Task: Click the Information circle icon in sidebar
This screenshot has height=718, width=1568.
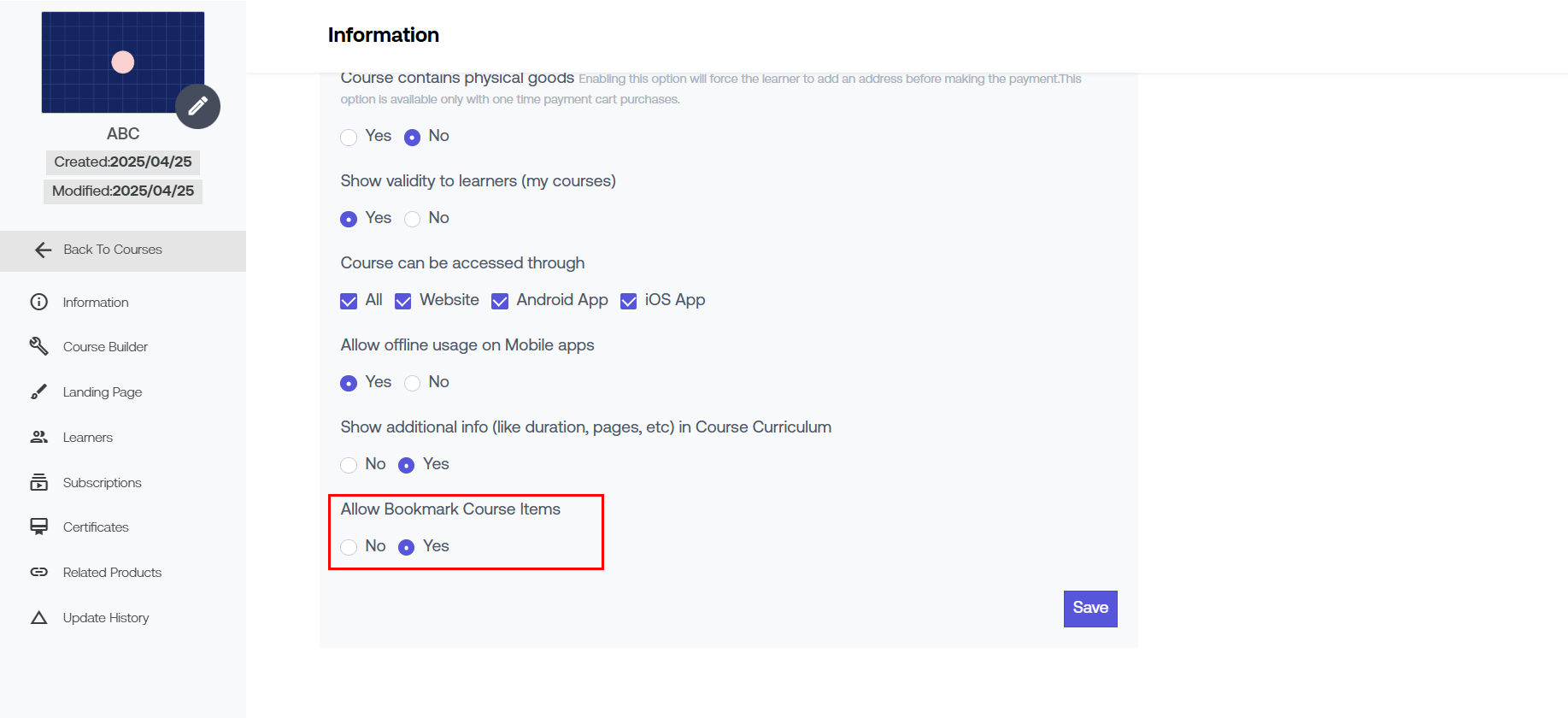Action: (39, 302)
